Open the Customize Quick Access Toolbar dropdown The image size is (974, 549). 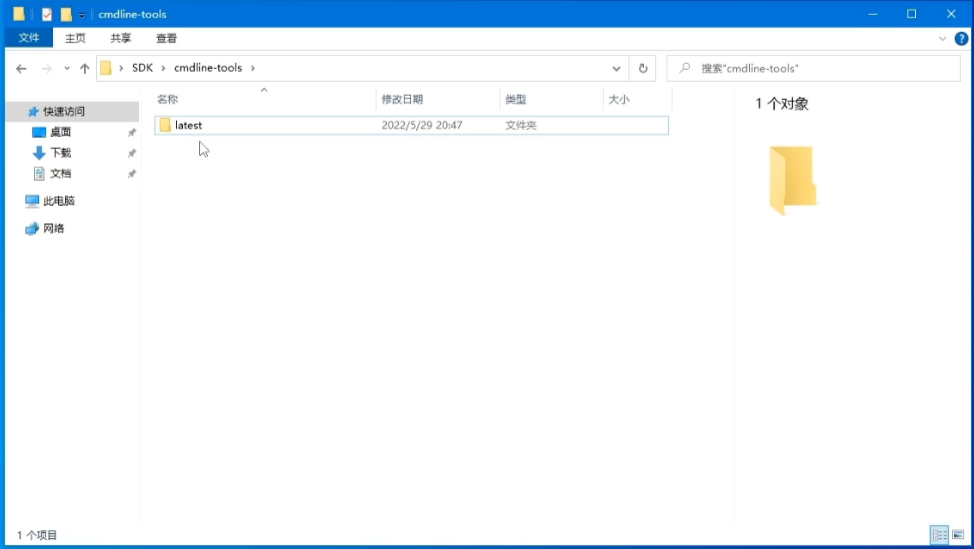(81, 14)
